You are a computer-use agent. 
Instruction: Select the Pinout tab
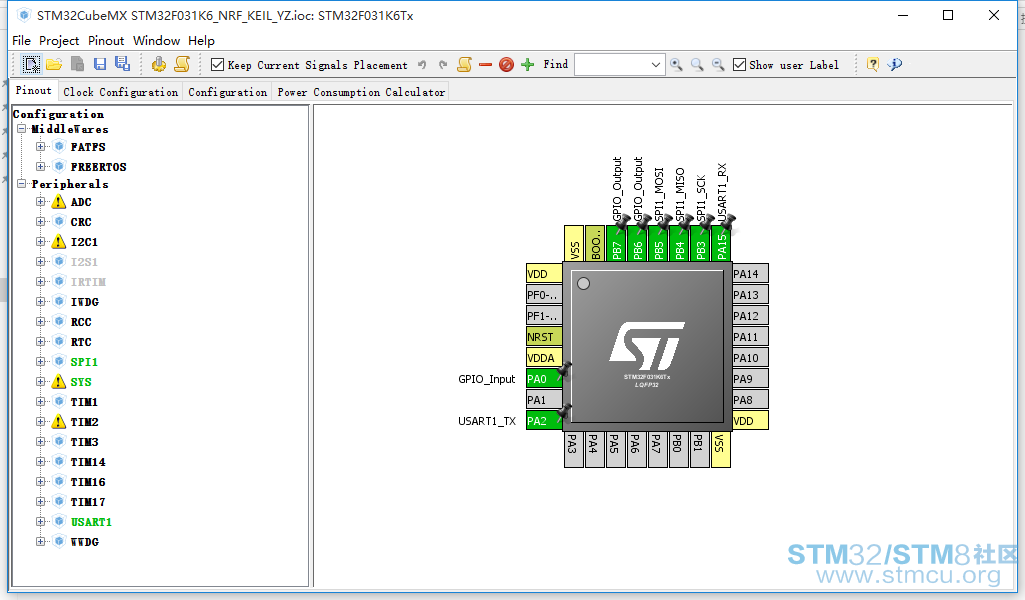pos(33,91)
